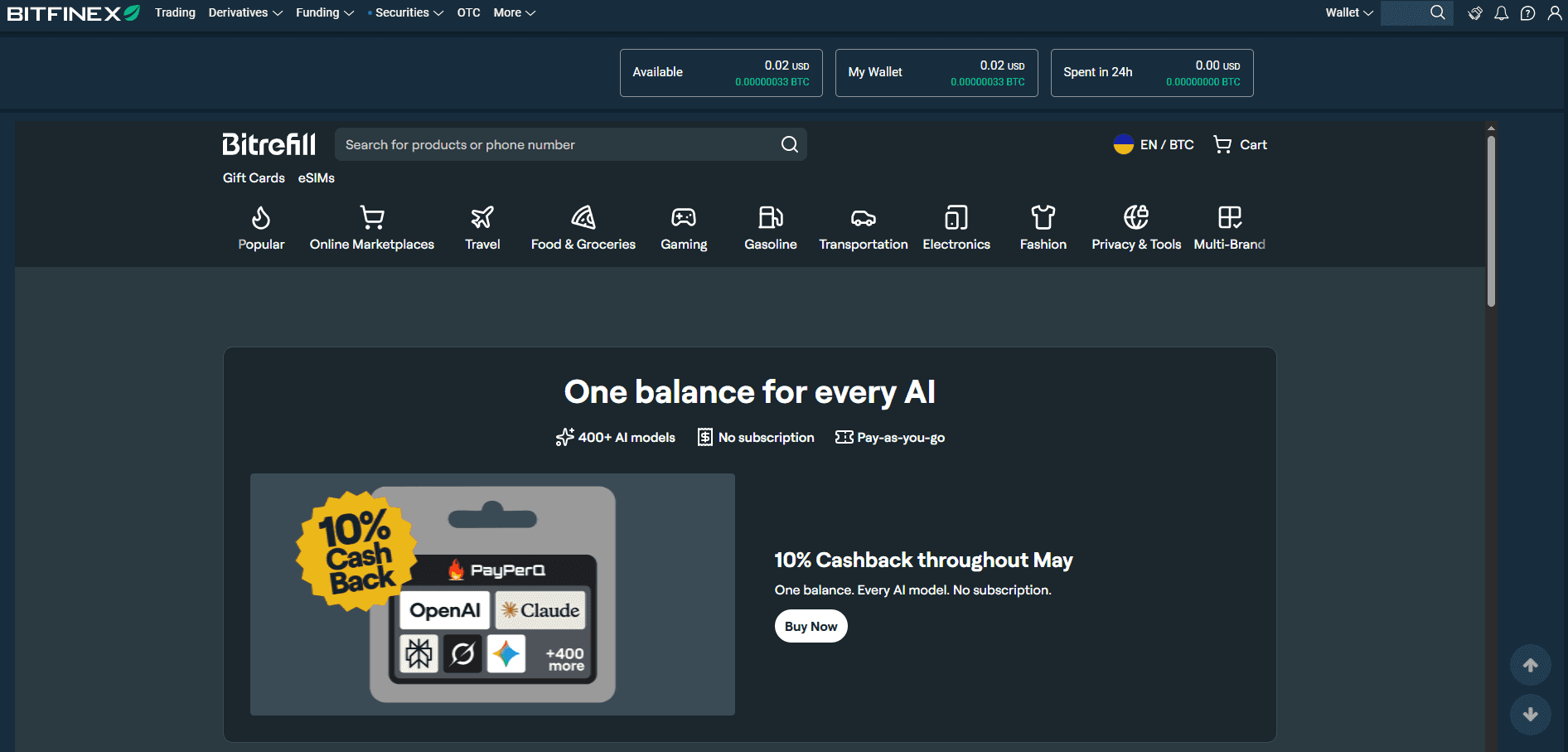Click the Ukraine flag icon

(1123, 144)
